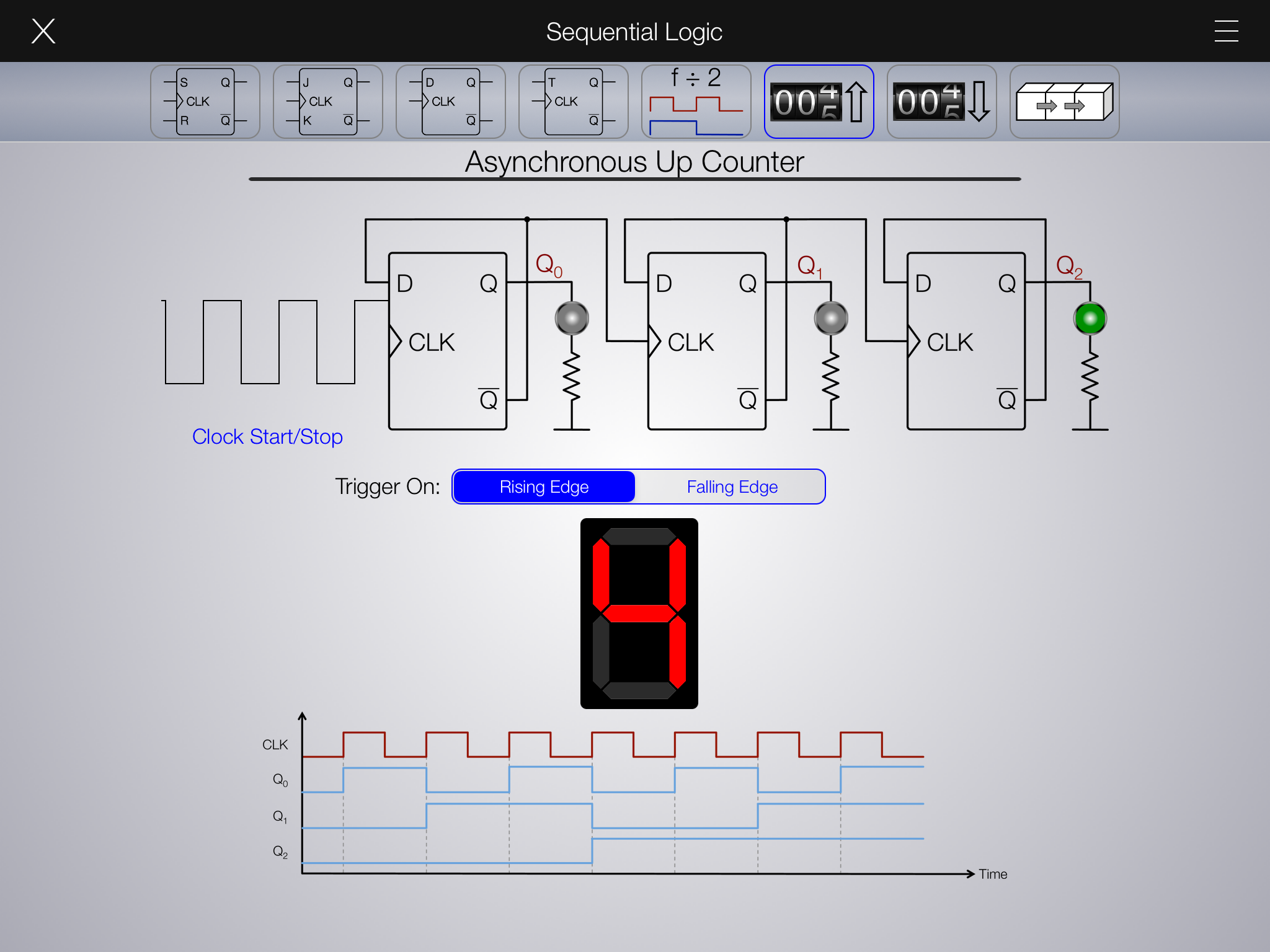Click the resistor below the Q2 LED
Screen dimensions: 1270x952
tap(1090, 377)
